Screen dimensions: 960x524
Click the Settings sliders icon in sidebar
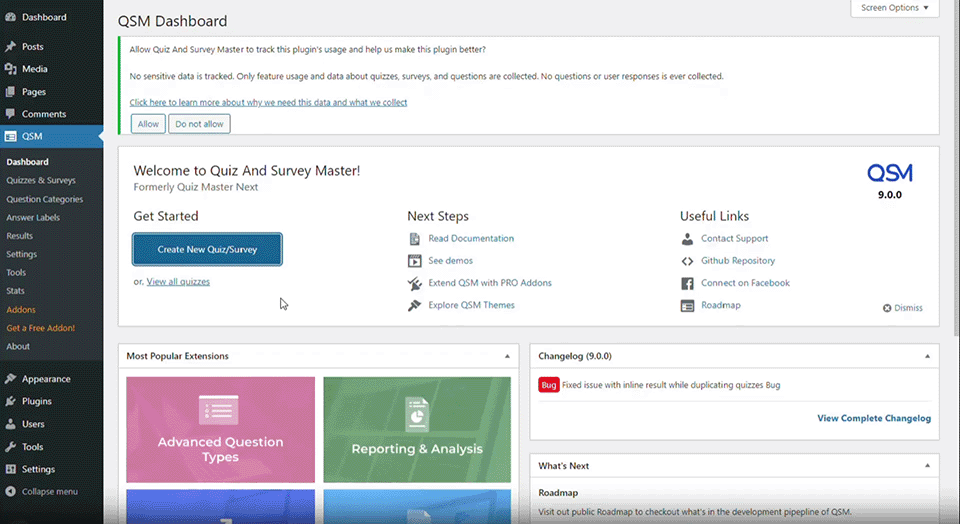10,469
